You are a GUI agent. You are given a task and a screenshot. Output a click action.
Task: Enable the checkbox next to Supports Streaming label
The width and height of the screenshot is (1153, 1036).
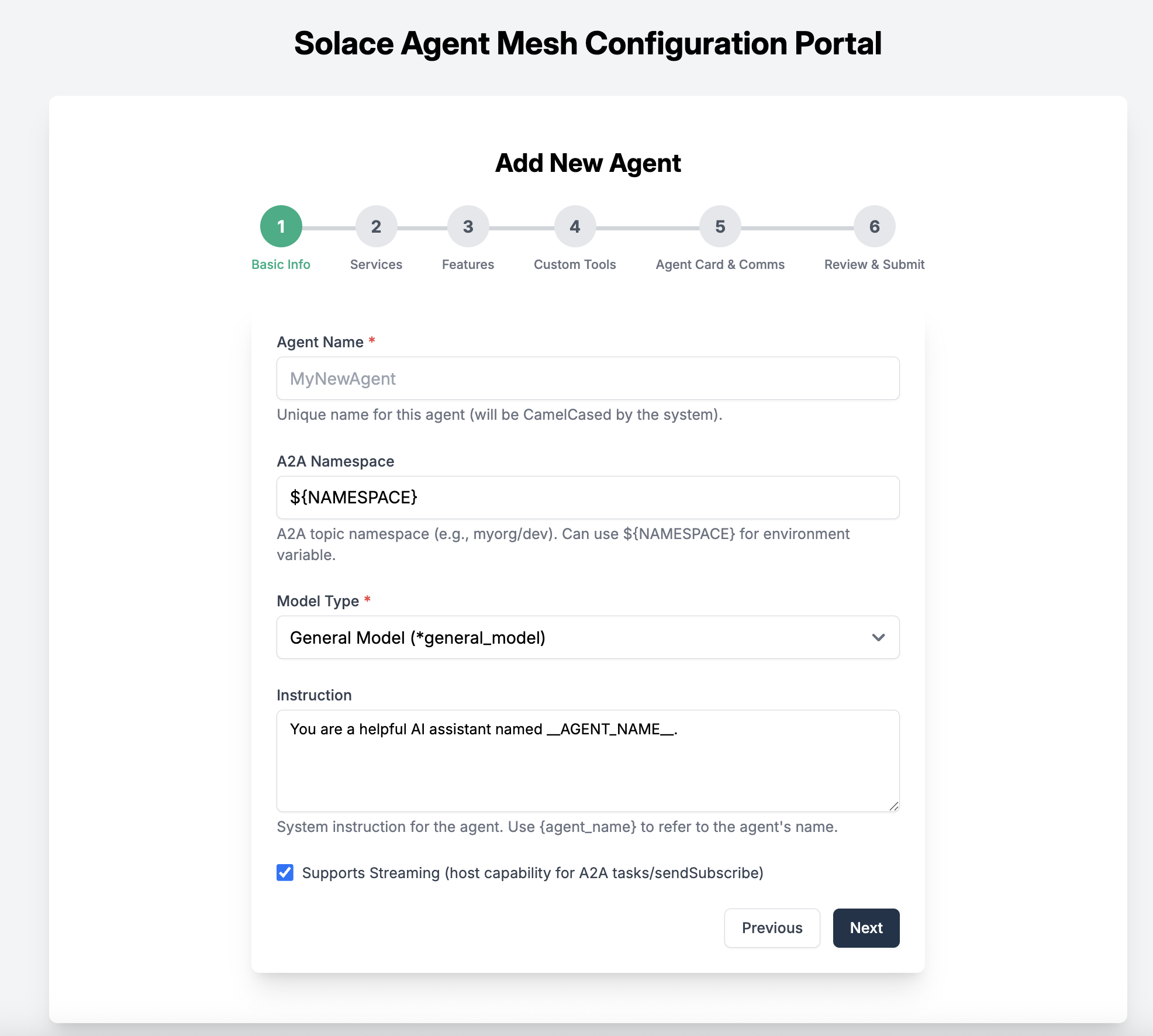pos(285,873)
